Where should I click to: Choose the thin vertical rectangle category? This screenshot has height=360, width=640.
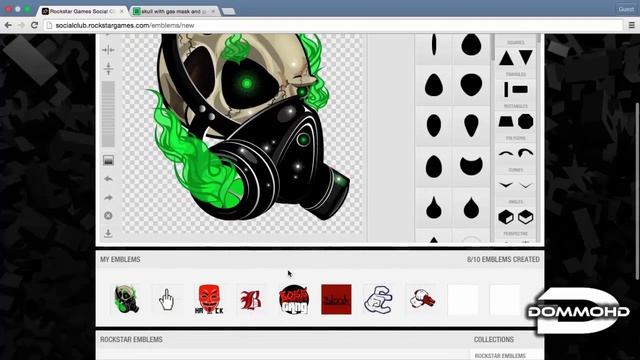506,89
